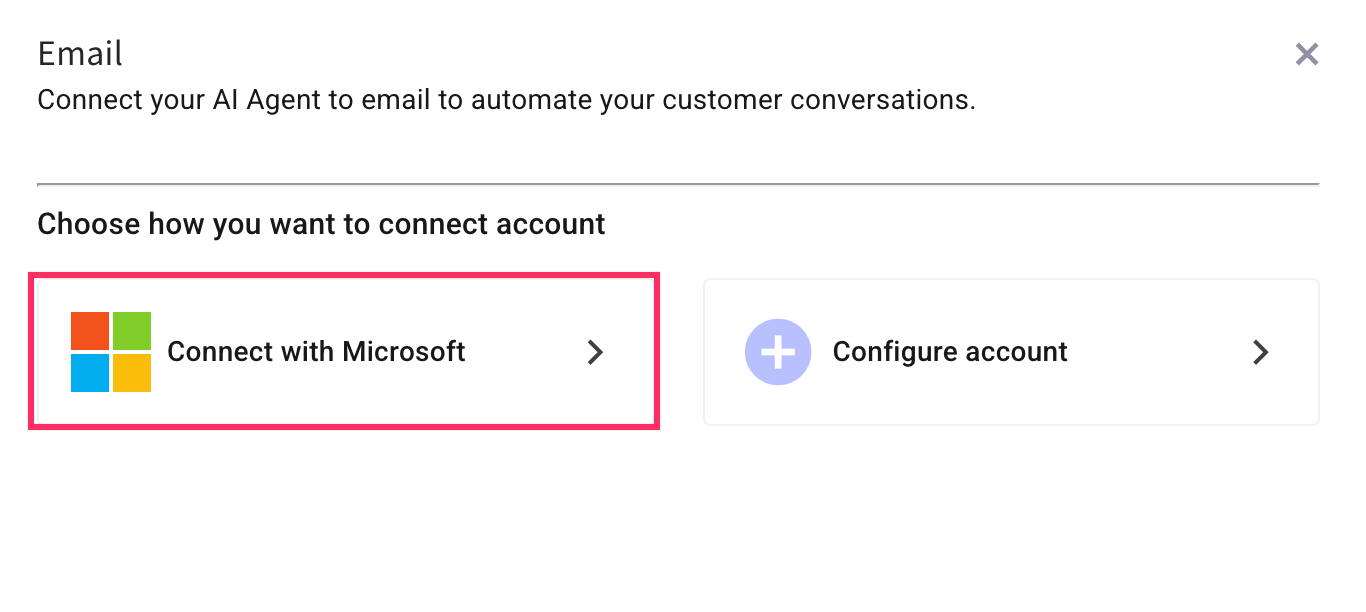Click the word account in Configure account
Image resolution: width=1366 pixels, height=612 pixels.
click(x=1009, y=352)
